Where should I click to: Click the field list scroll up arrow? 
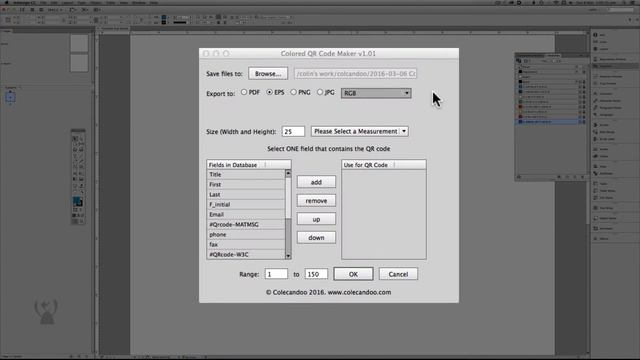click(x=288, y=173)
